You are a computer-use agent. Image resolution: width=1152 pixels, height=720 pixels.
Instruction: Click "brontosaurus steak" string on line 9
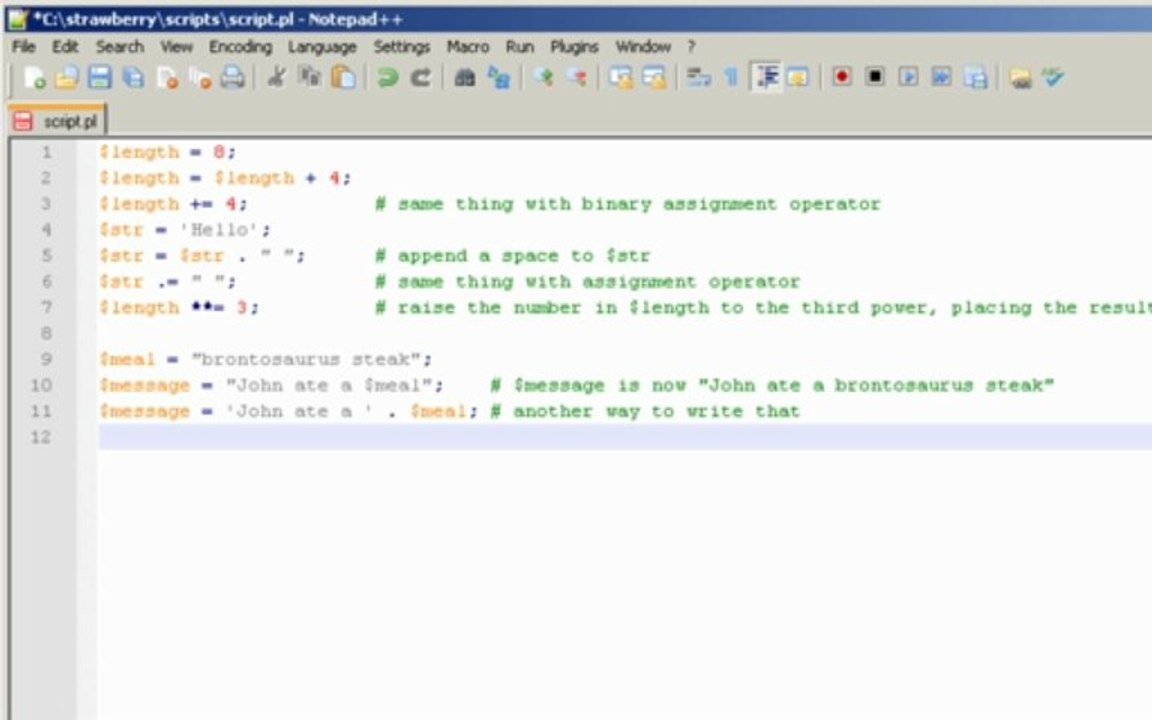coord(306,359)
